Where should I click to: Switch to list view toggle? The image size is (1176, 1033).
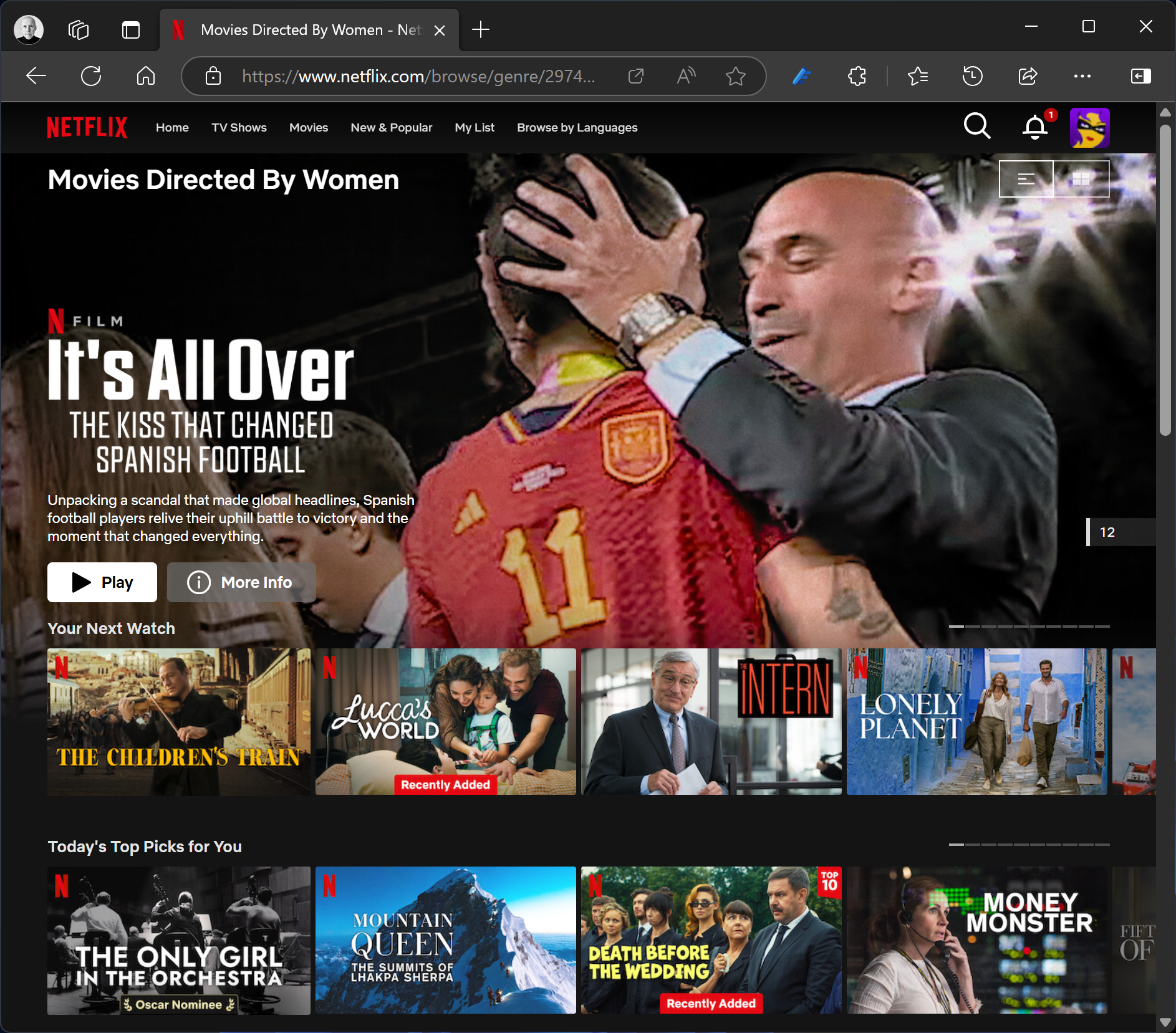pos(1026,180)
